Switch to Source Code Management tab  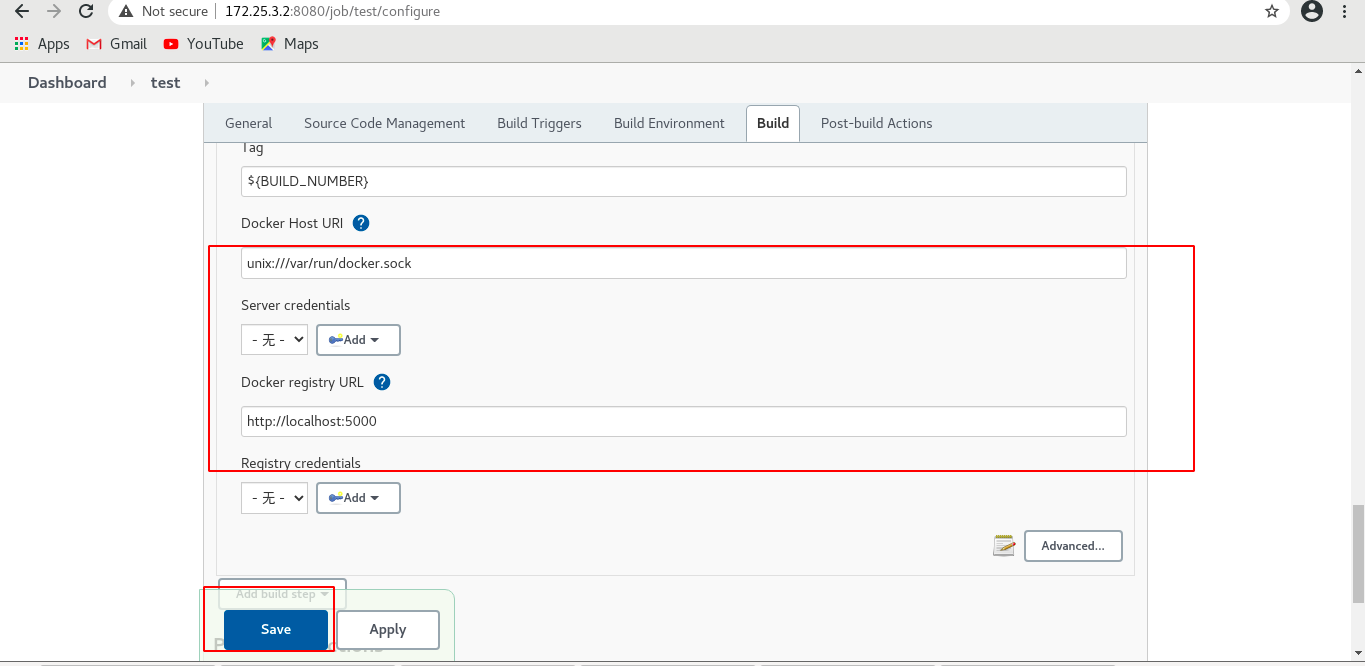[384, 123]
